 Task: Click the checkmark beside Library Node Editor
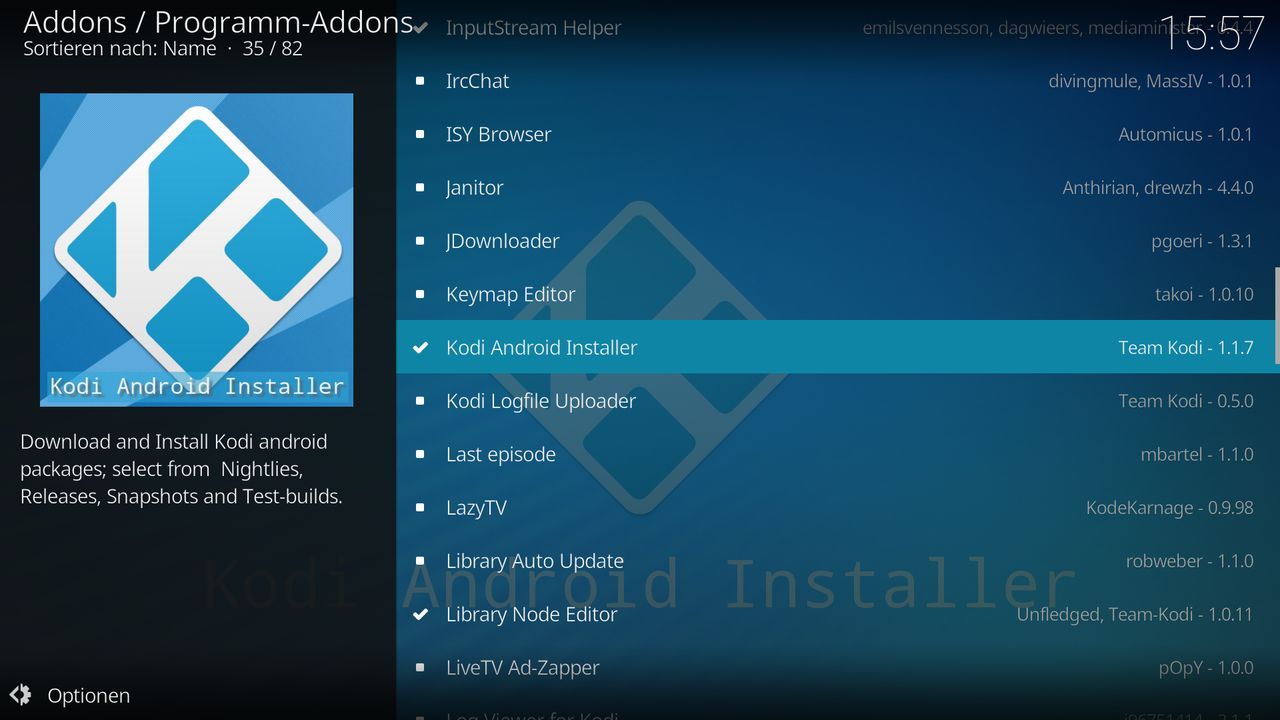tap(421, 614)
